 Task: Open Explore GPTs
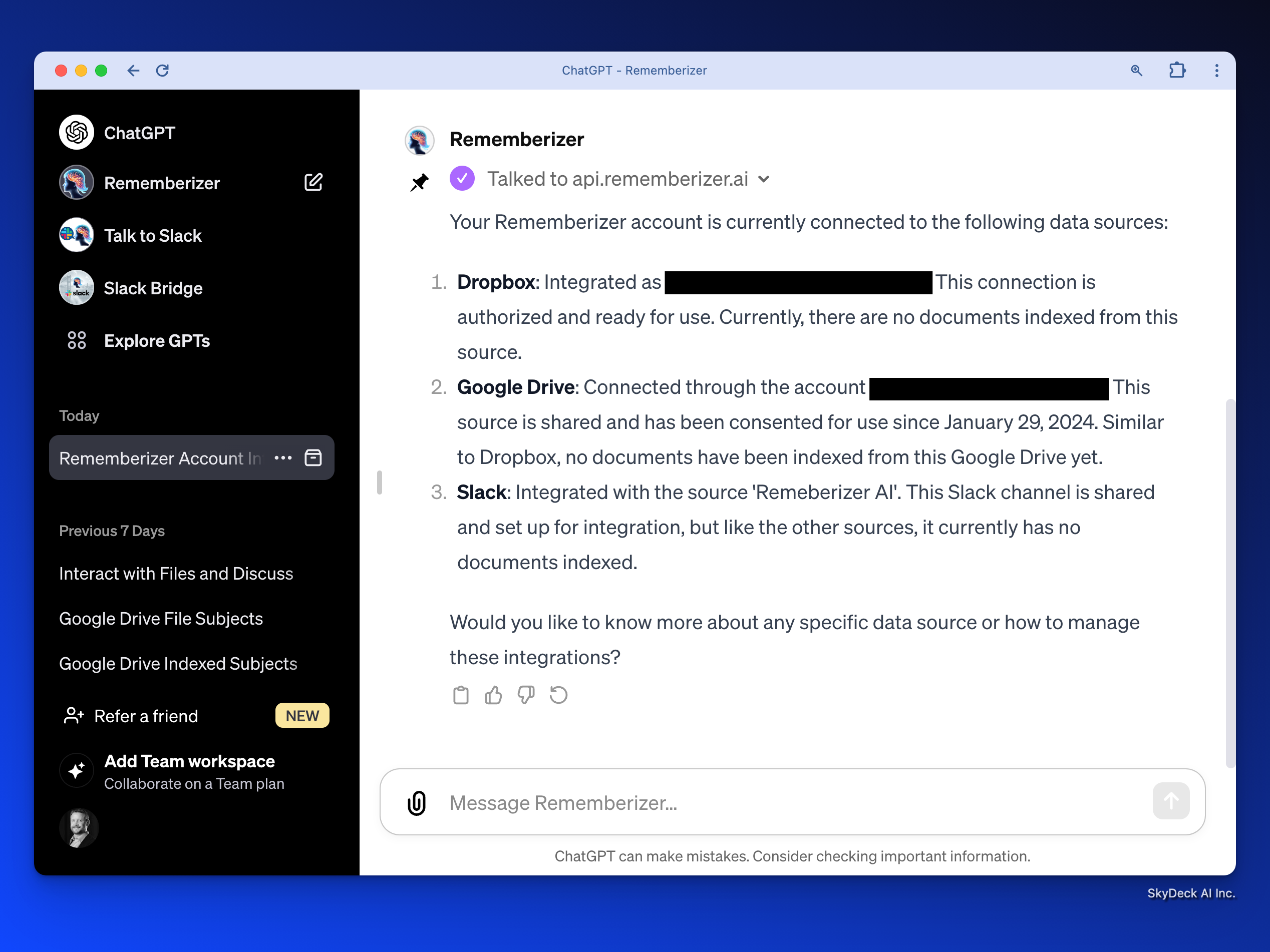tap(156, 340)
